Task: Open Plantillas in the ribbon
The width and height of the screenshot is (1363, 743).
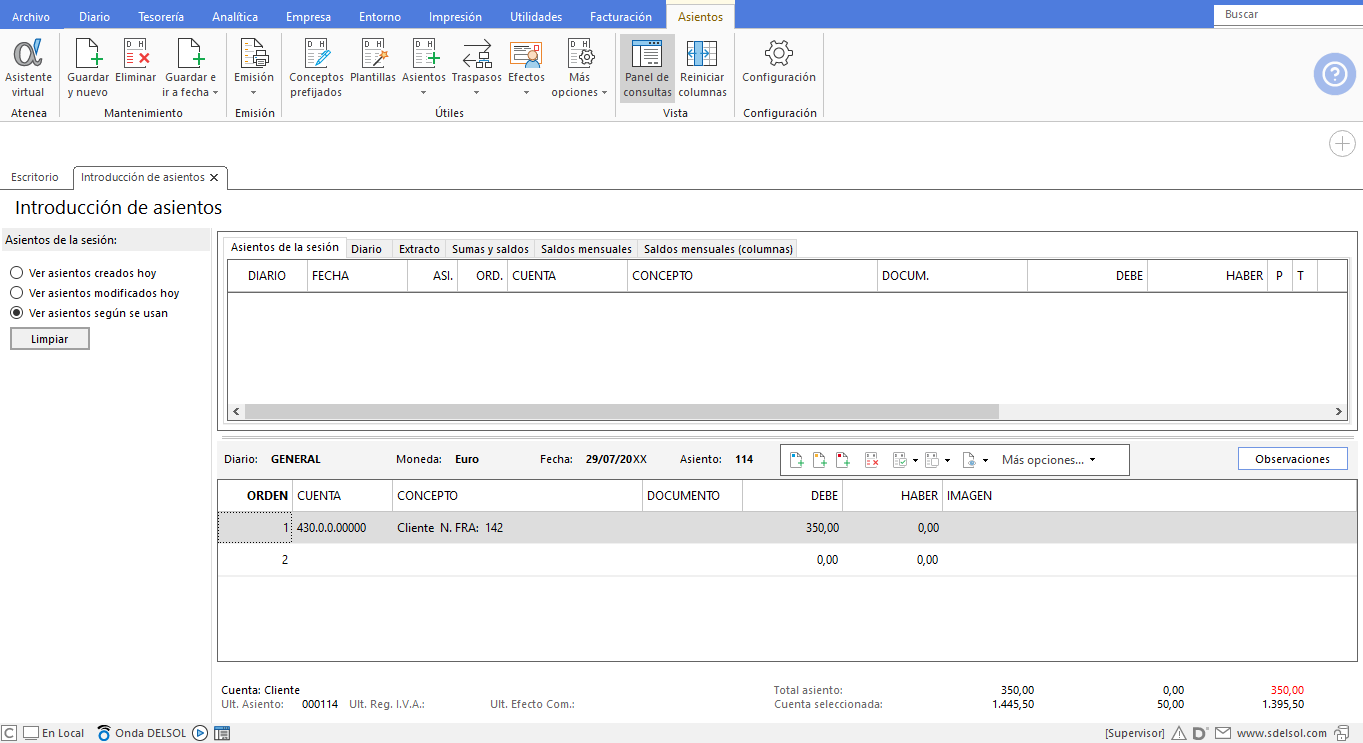Action: (373, 62)
